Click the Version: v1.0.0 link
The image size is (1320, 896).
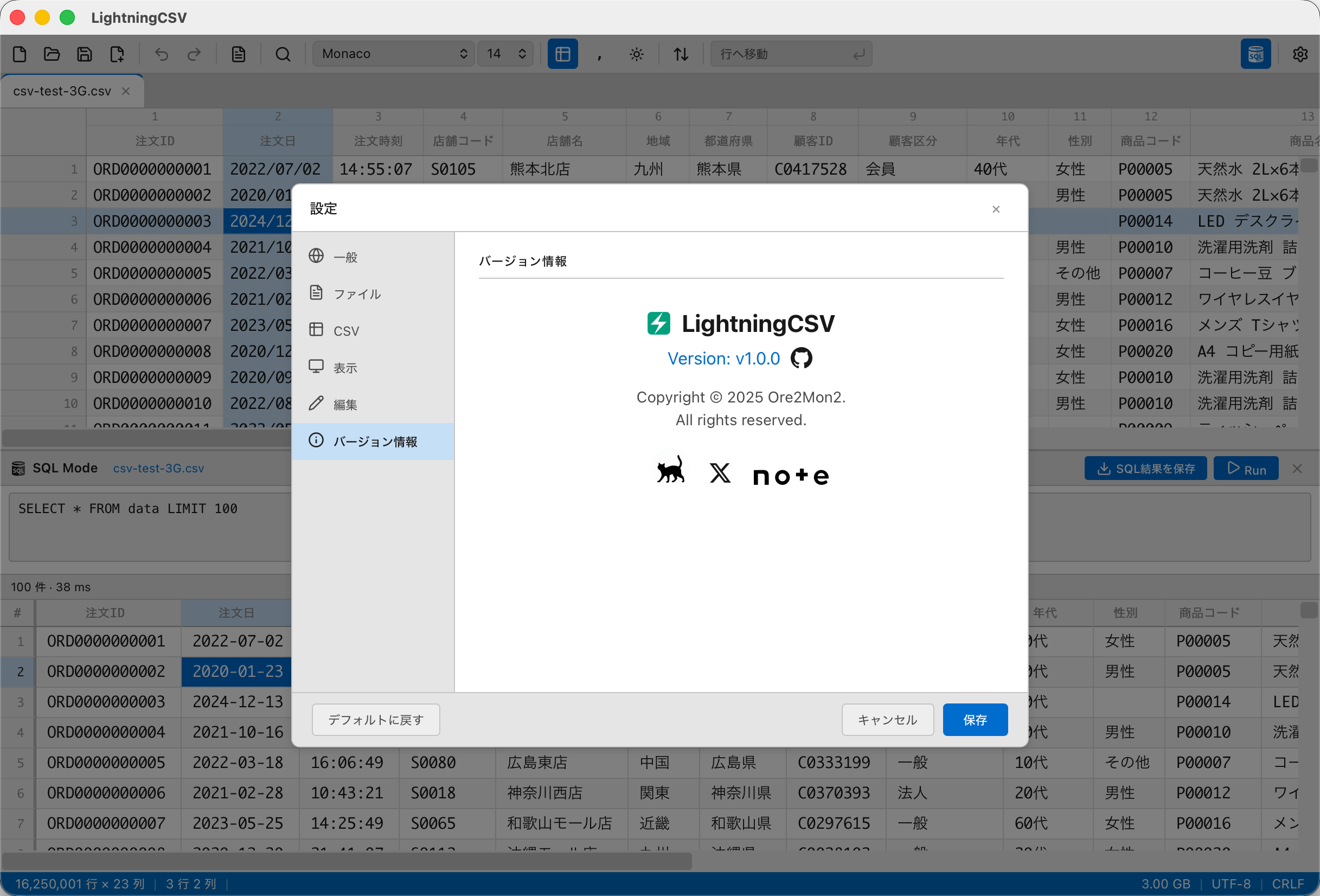[x=723, y=359]
